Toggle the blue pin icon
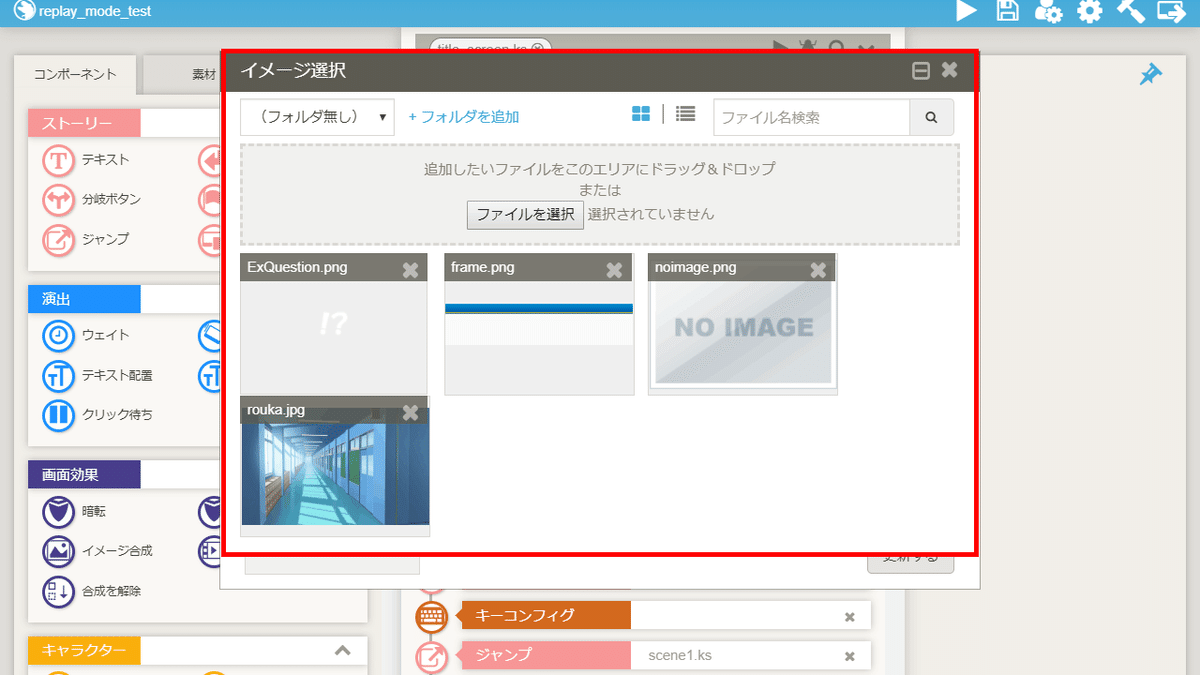The image size is (1200, 675). pyautogui.click(x=1151, y=75)
